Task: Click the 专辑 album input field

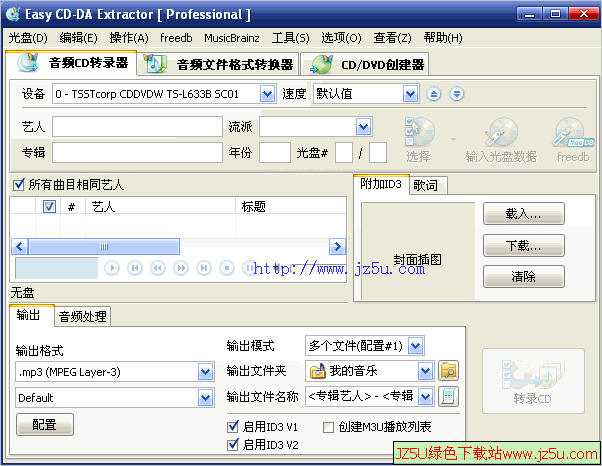Action: pos(137,152)
